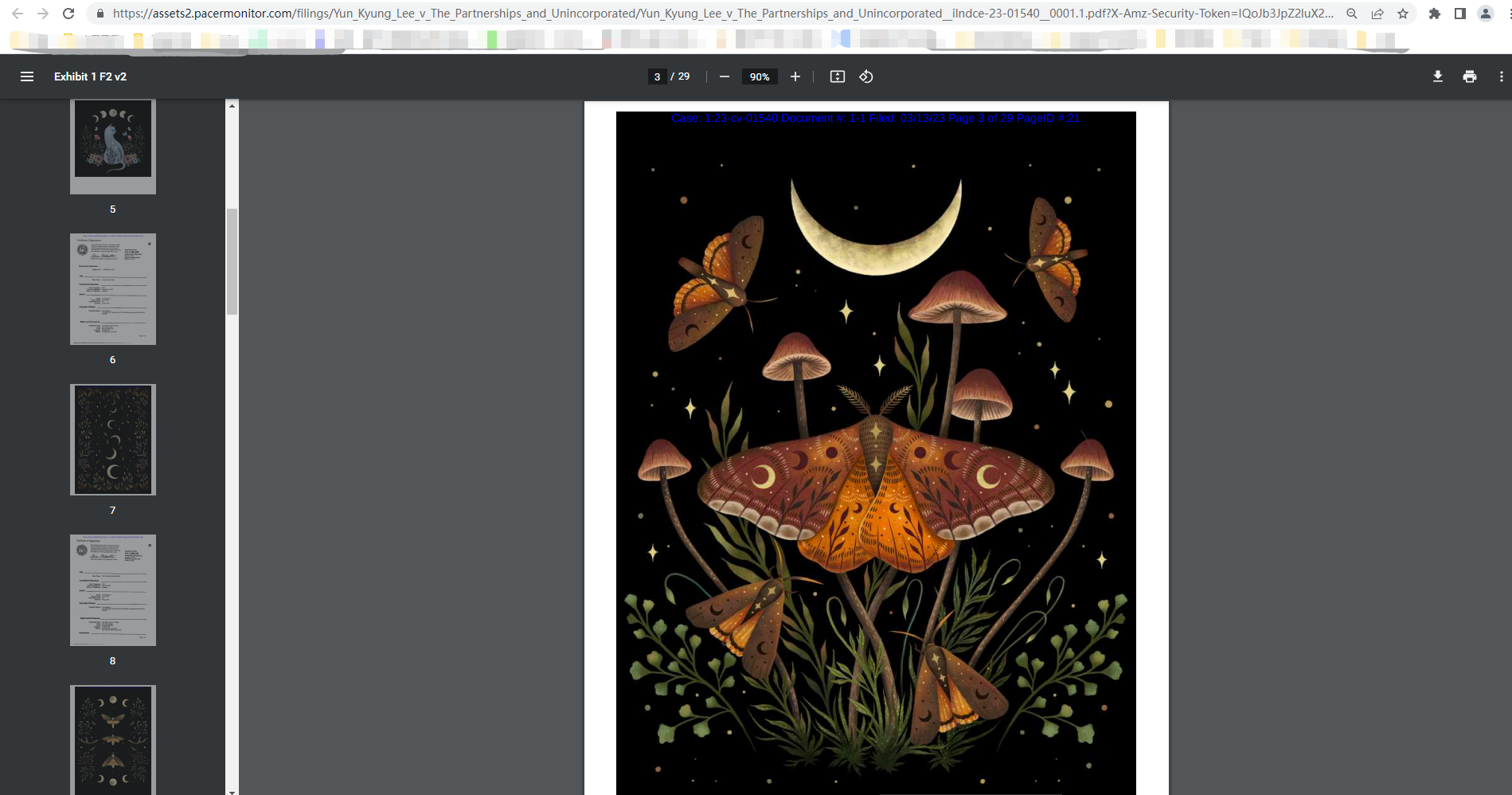
Task: Click the zoom out minus button
Action: (724, 76)
